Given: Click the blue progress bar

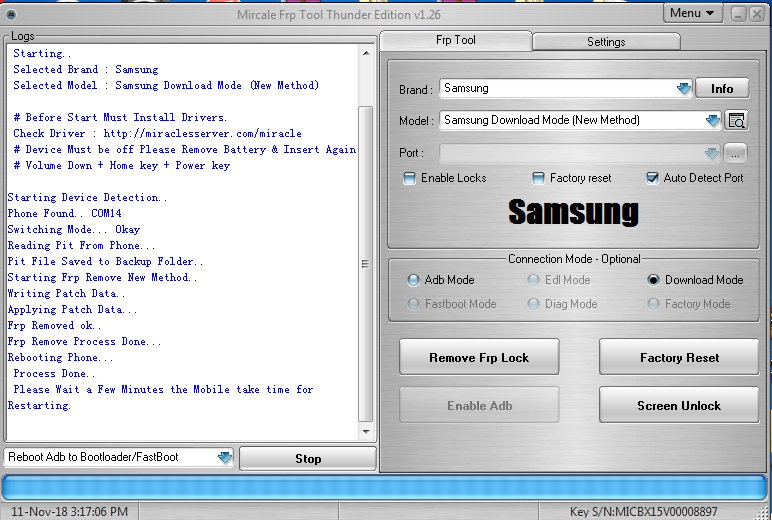Looking at the screenshot, I should [x=385, y=488].
